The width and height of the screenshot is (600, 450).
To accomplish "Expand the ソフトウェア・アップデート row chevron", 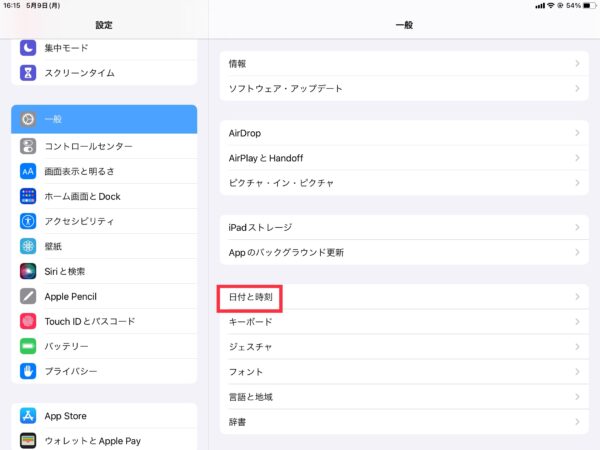I will (x=577, y=88).
